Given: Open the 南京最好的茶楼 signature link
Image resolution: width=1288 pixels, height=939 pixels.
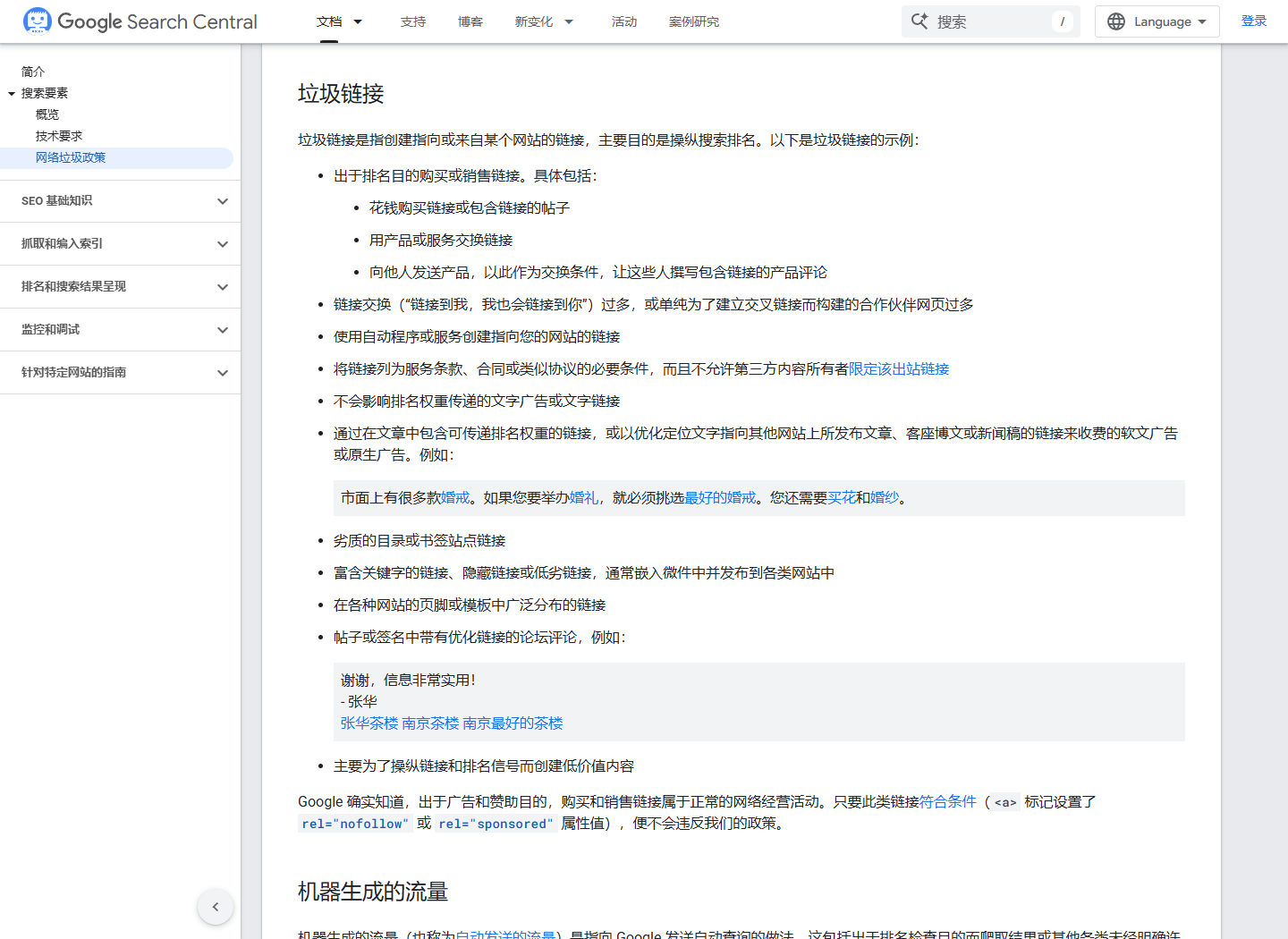Looking at the screenshot, I should (x=513, y=723).
